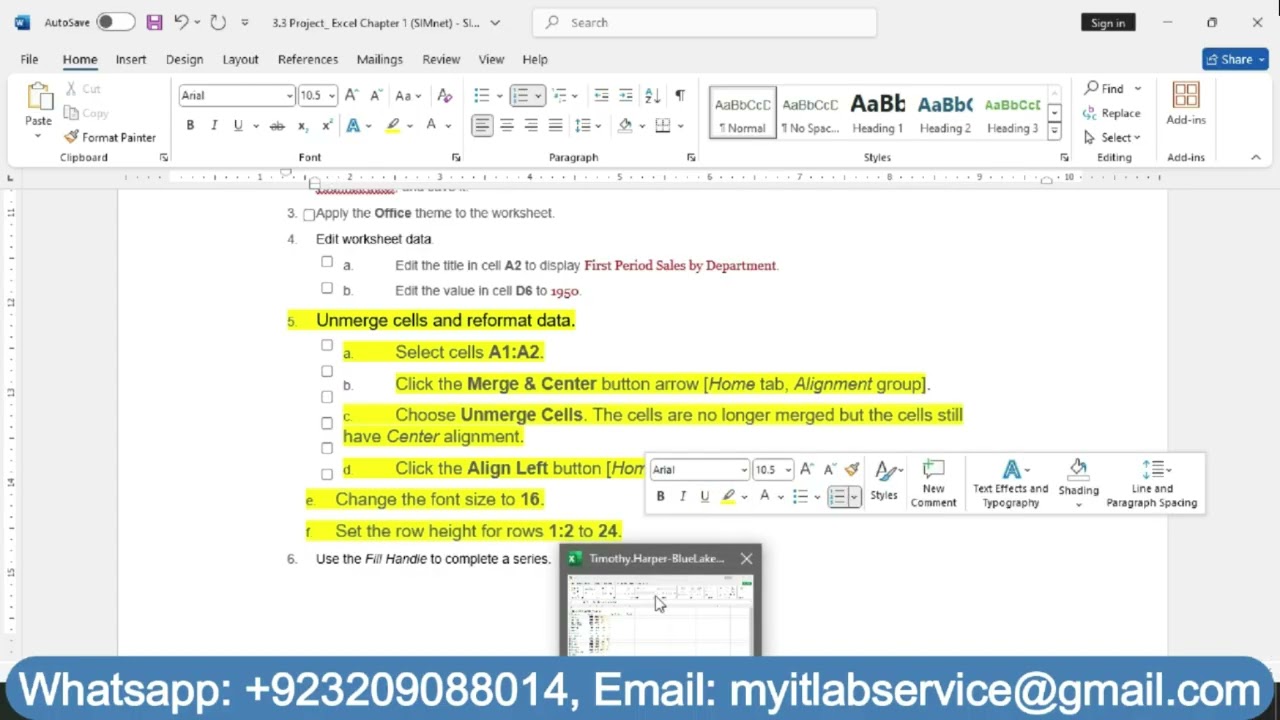Screen dimensions: 1280x720
Task: Align text left using ribbon icon
Action: click(x=483, y=125)
